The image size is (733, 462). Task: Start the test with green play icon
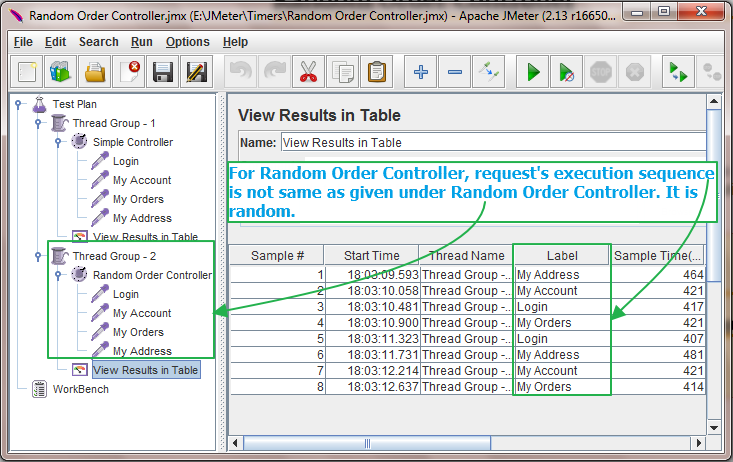[x=532, y=72]
